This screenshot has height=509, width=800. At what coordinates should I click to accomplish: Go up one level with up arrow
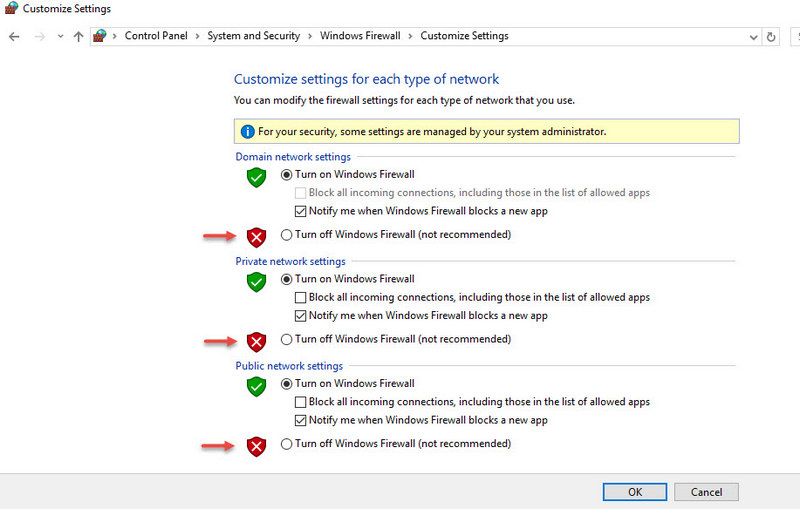click(79, 37)
